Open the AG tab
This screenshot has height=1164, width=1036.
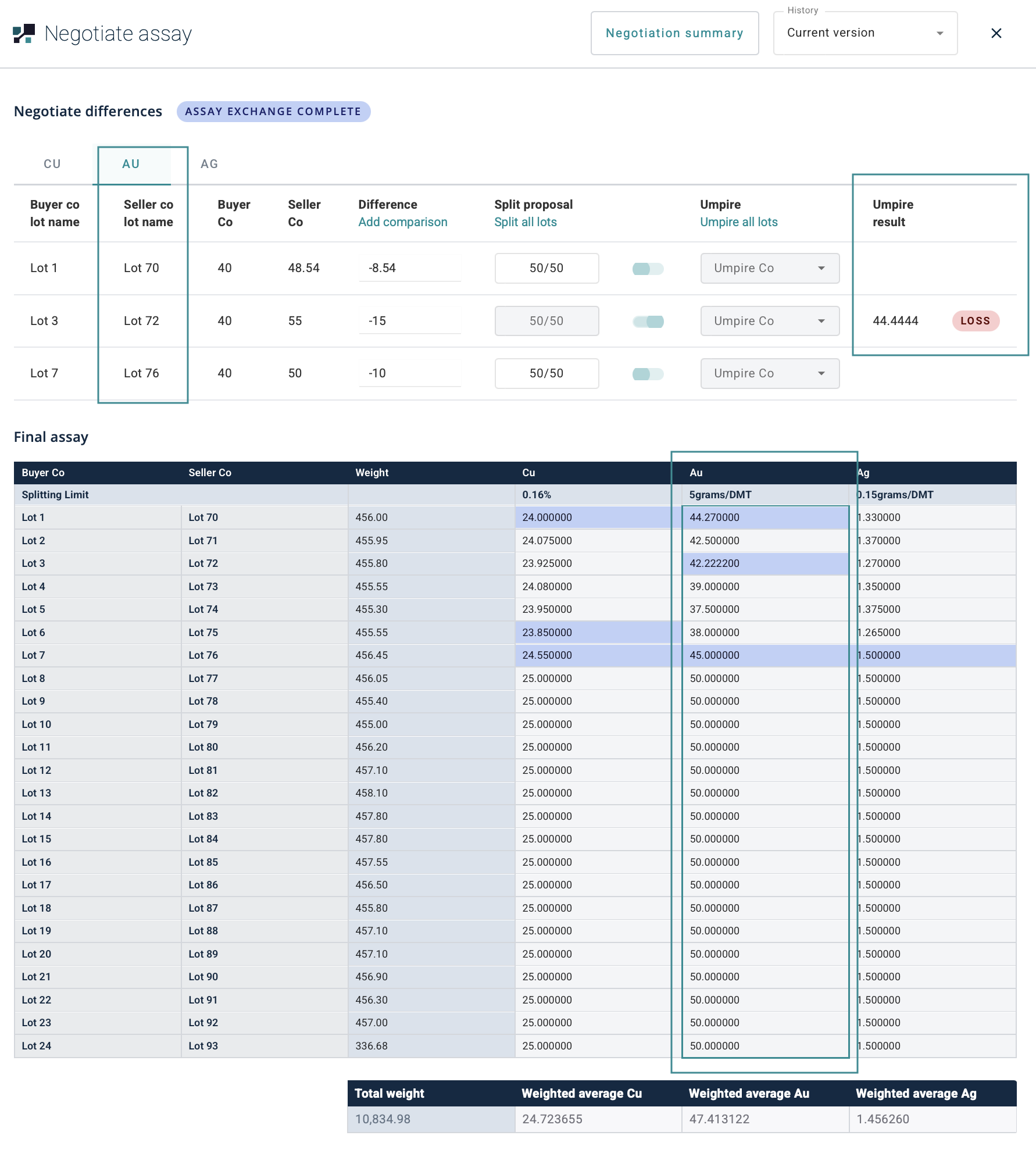(x=209, y=165)
